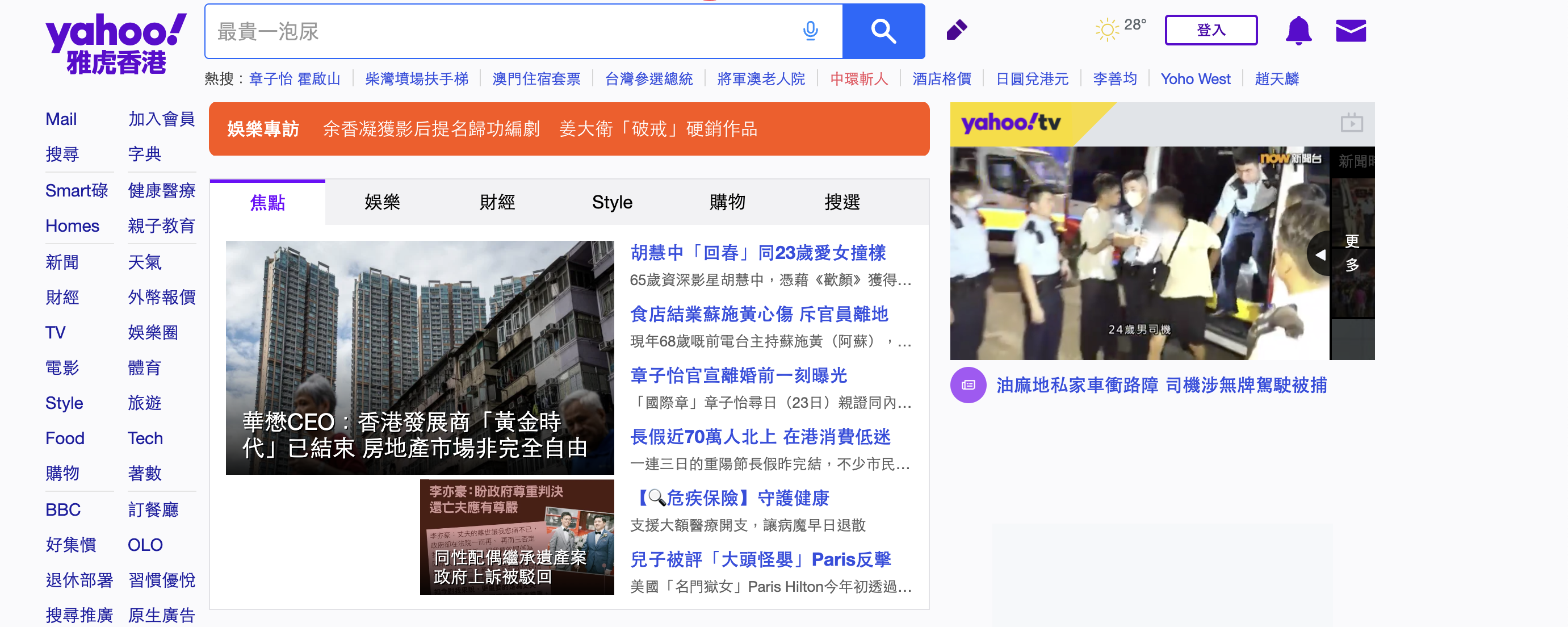1568x627 pixels.
Task: Click the Yahoo TV screen icon
Action: pos(1351,123)
